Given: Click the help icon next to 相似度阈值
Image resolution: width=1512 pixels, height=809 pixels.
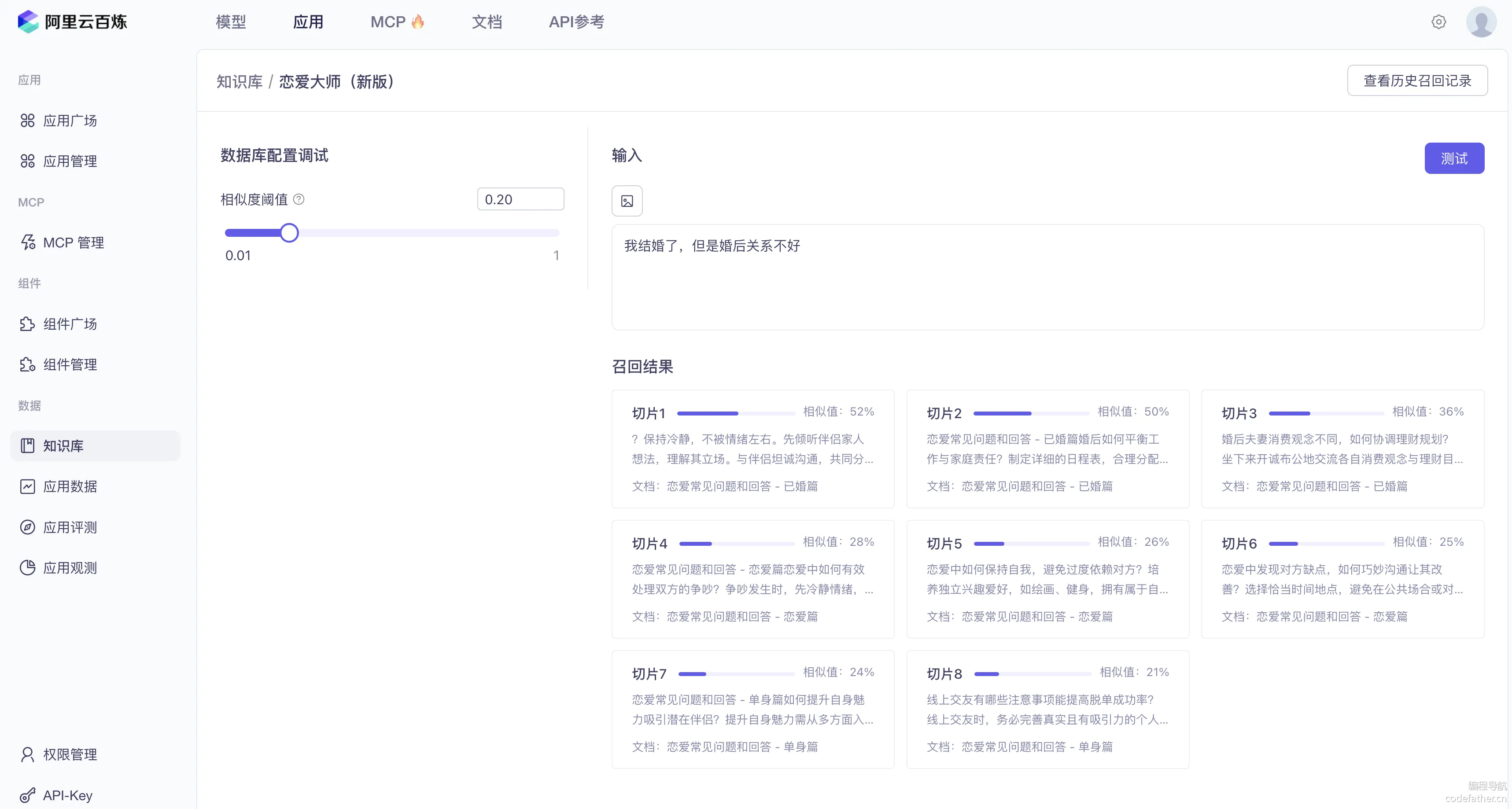Looking at the screenshot, I should [x=299, y=199].
